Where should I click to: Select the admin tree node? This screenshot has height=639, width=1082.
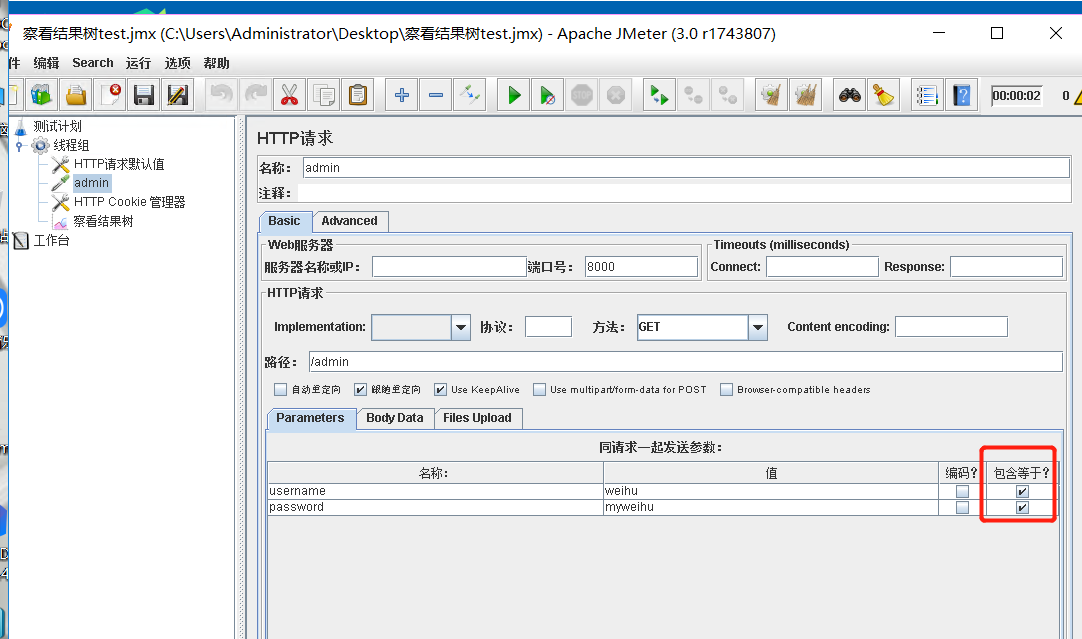point(91,183)
